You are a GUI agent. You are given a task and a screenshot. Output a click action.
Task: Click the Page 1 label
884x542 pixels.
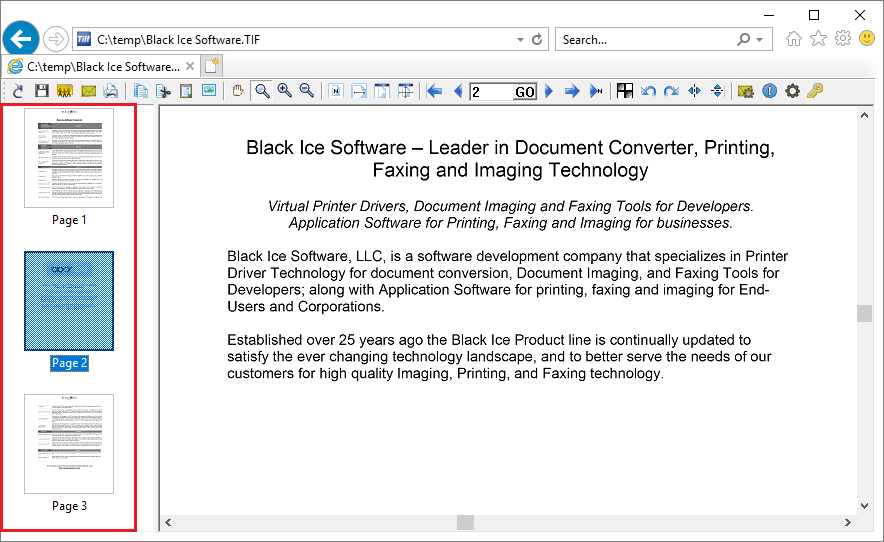click(x=69, y=220)
